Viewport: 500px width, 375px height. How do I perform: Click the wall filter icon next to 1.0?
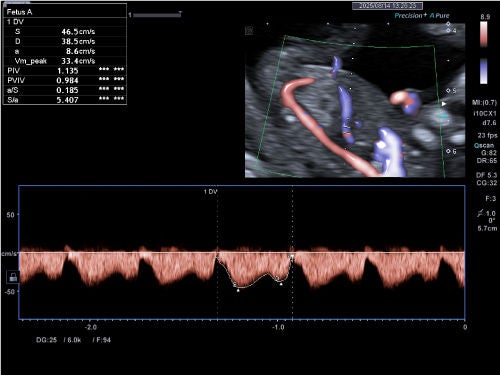coord(480,213)
